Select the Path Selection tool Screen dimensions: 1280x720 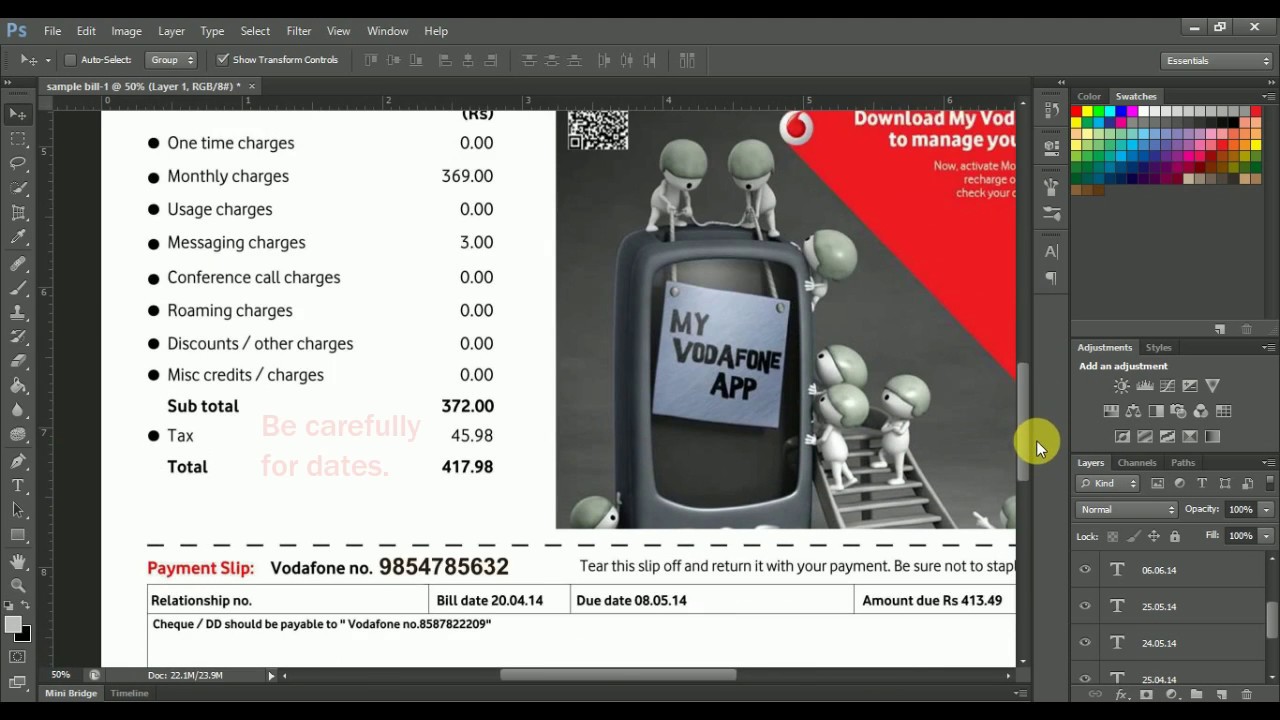[x=18, y=510]
